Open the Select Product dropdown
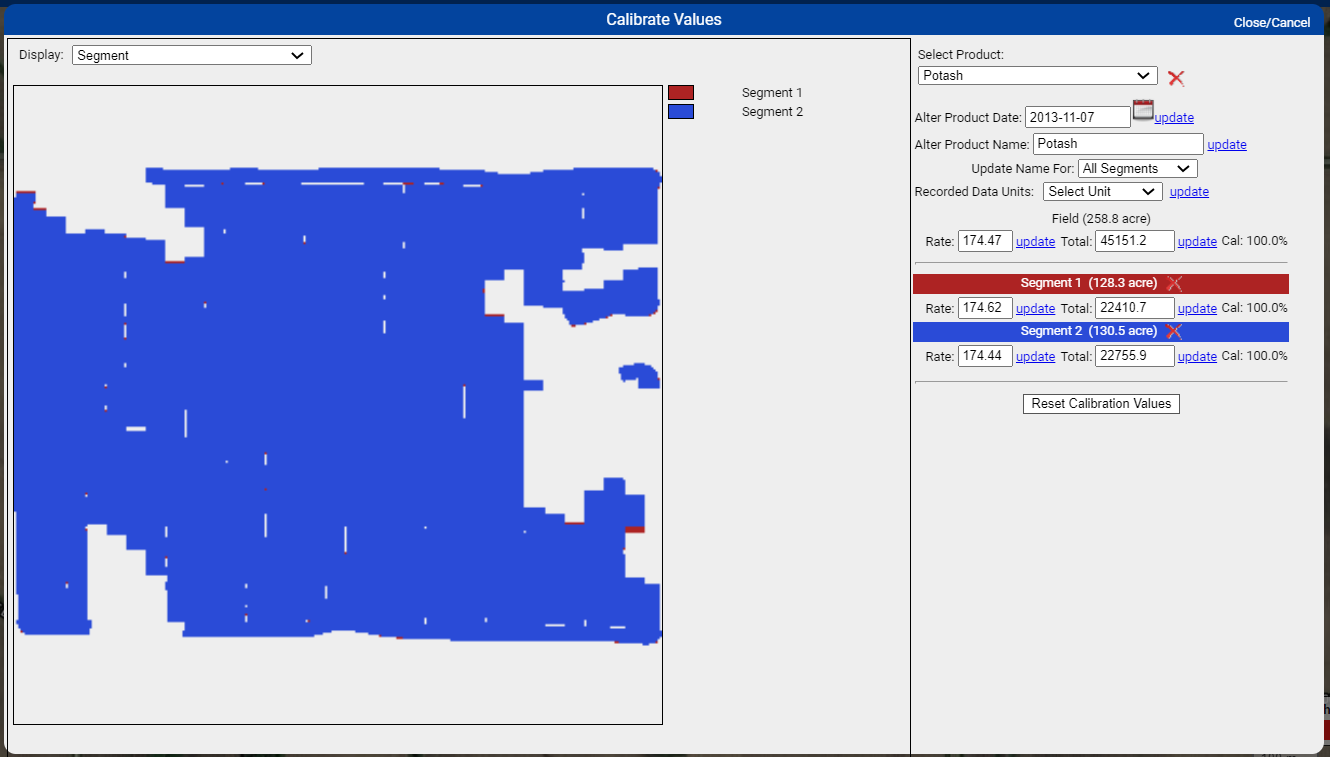This screenshot has height=757, width=1330. [x=1038, y=76]
